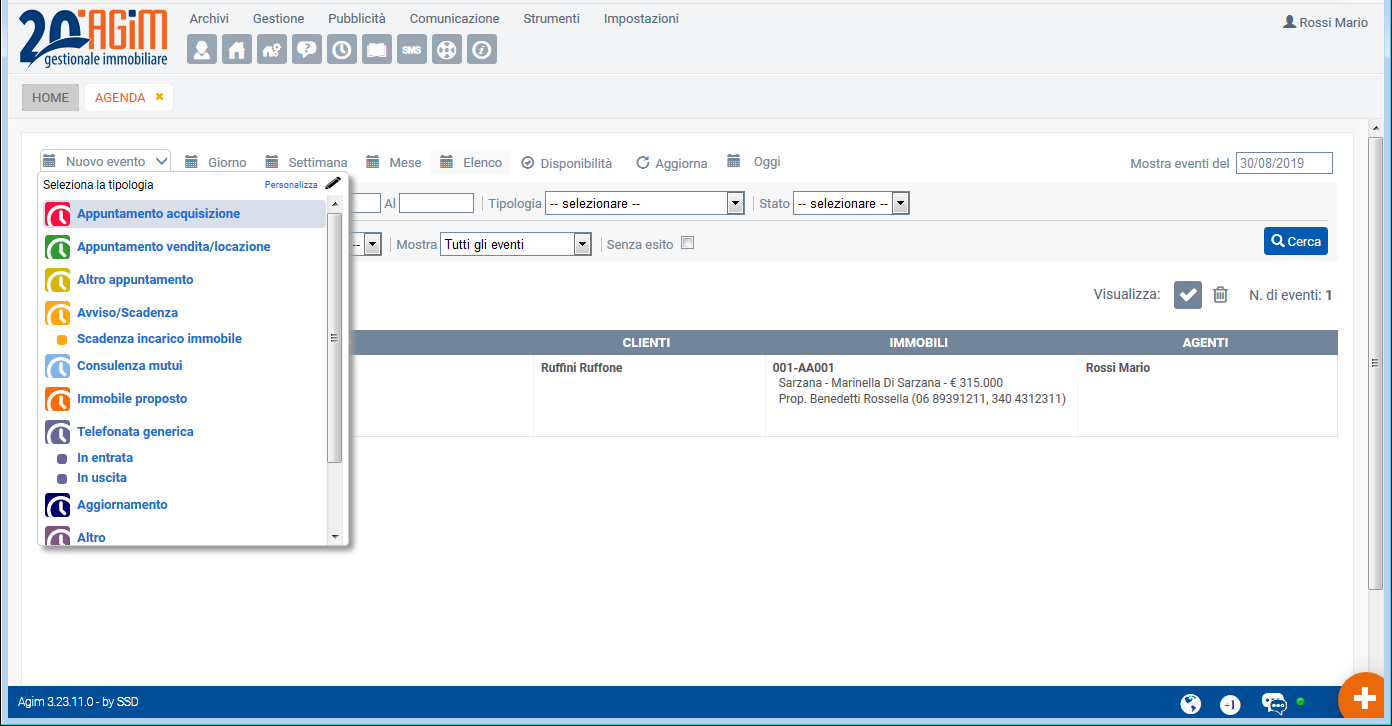Viewport: 1392px width, 726px height.
Task: Open the Strumenti menu
Action: (552, 19)
